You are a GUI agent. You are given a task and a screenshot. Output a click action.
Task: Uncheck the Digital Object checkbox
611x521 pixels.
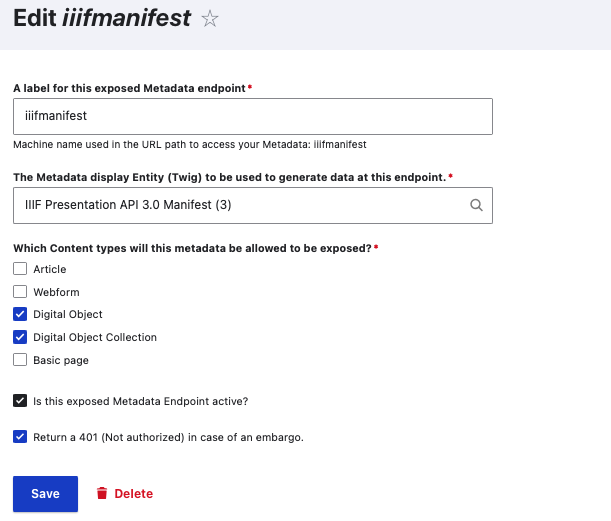(x=20, y=314)
